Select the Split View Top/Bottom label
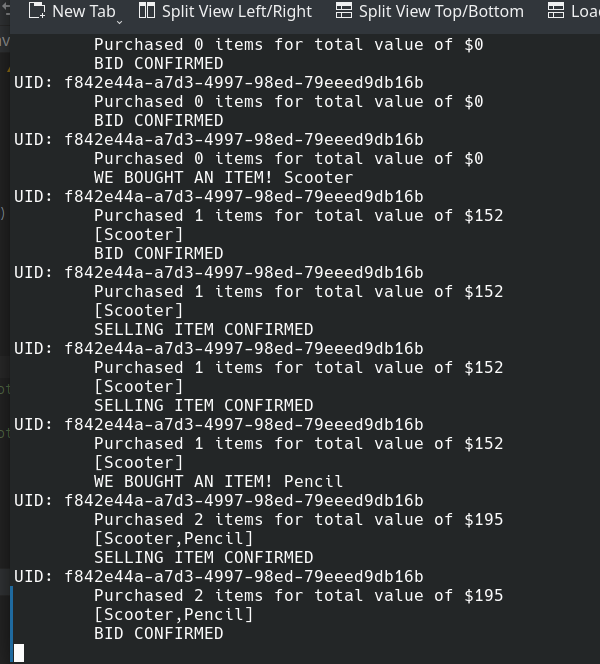 (x=441, y=11)
